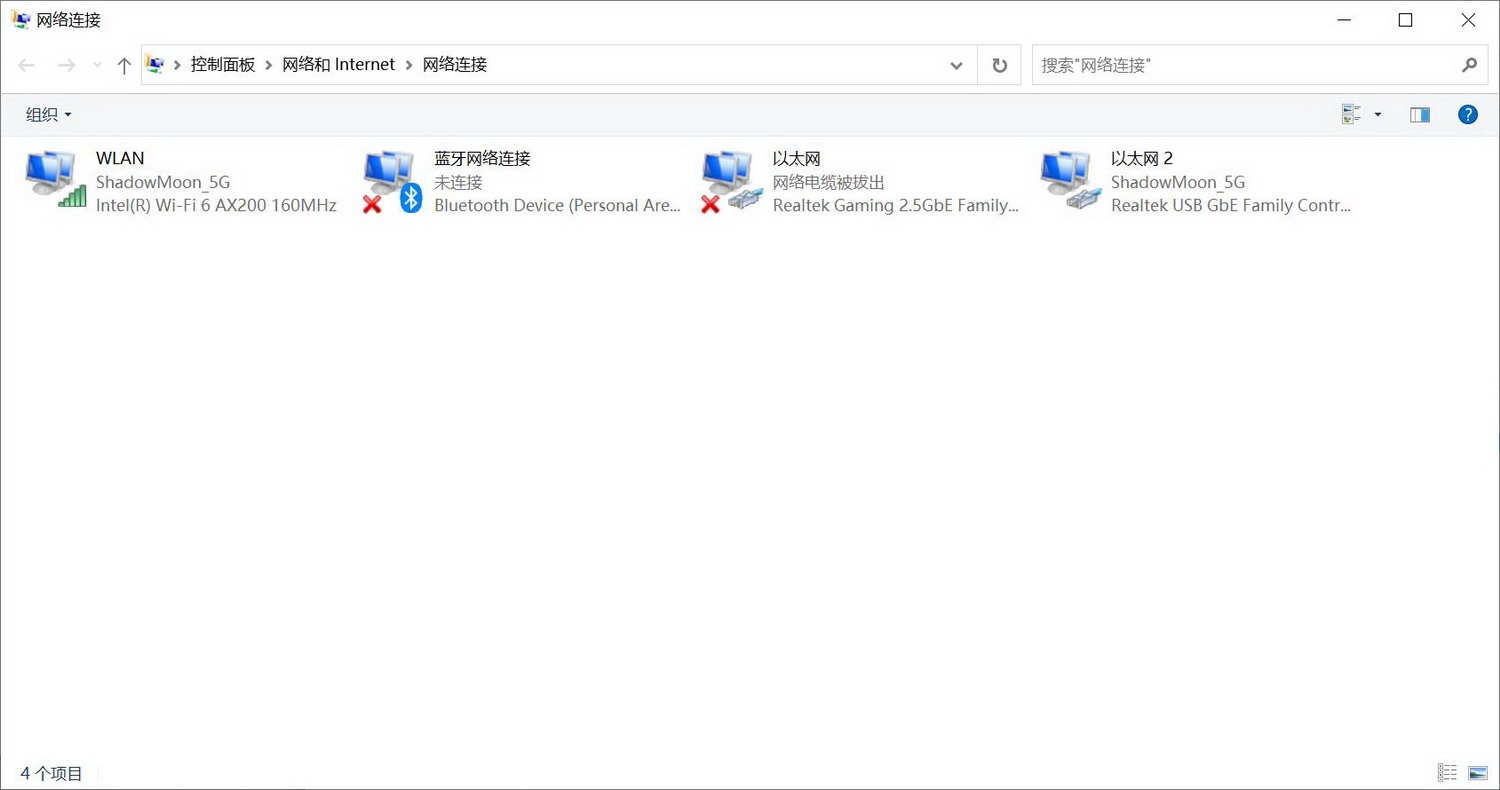Click "Realtek Gaming 2.5GbE Family..." text
The width and height of the screenshot is (1500, 790).
click(x=896, y=205)
